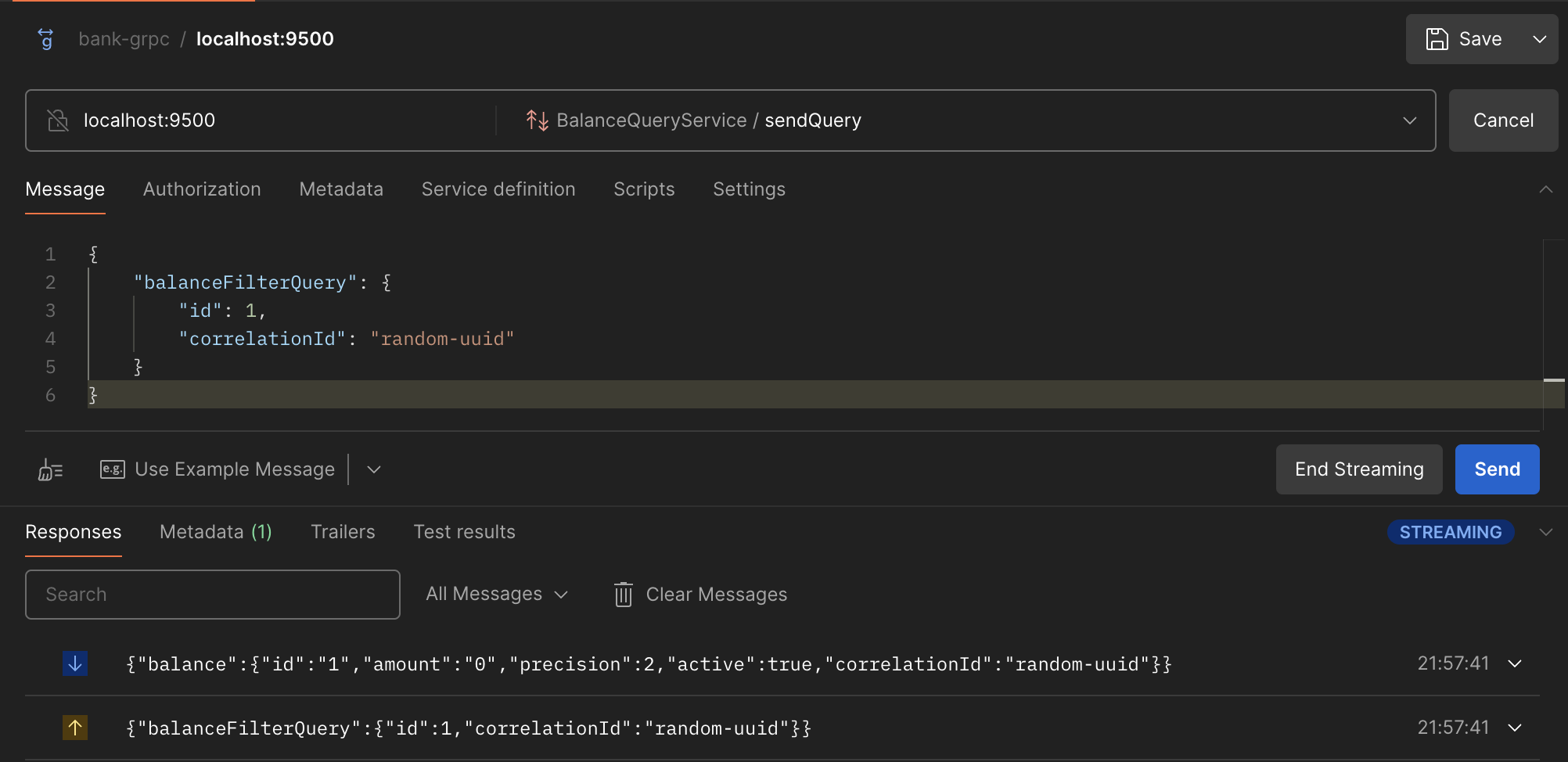Click the Cancel button
This screenshot has height=762, width=1568.
1503,120
